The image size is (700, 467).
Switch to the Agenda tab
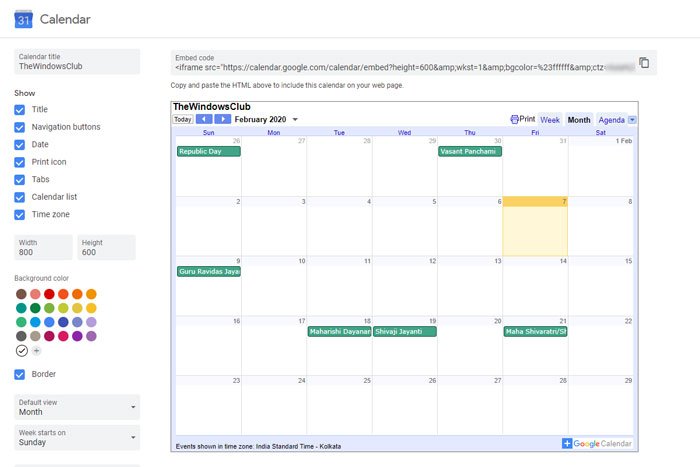pyautogui.click(x=611, y=120)
